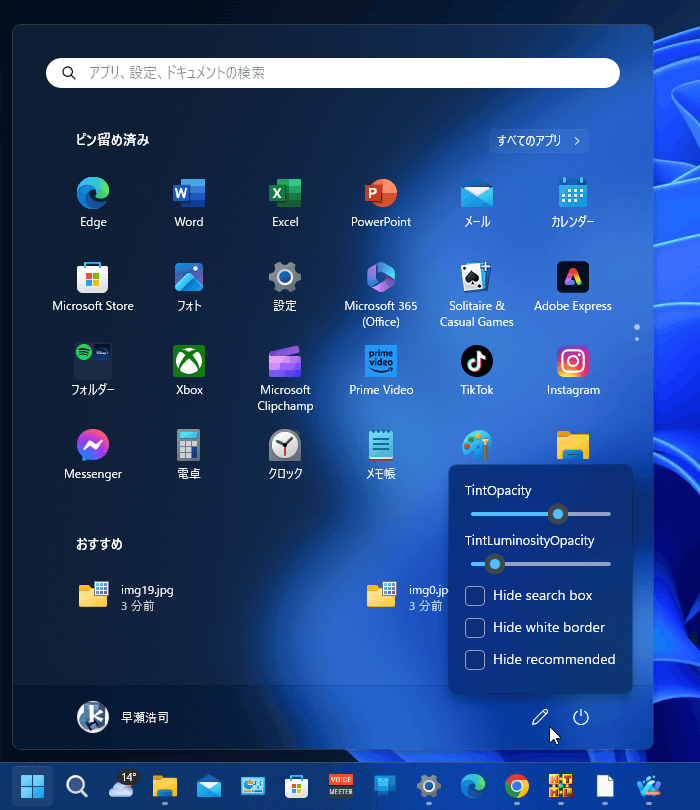Screen dimensions: 700x810
Task: Open recommended file img0.jpg
Action: click(407, 597)
